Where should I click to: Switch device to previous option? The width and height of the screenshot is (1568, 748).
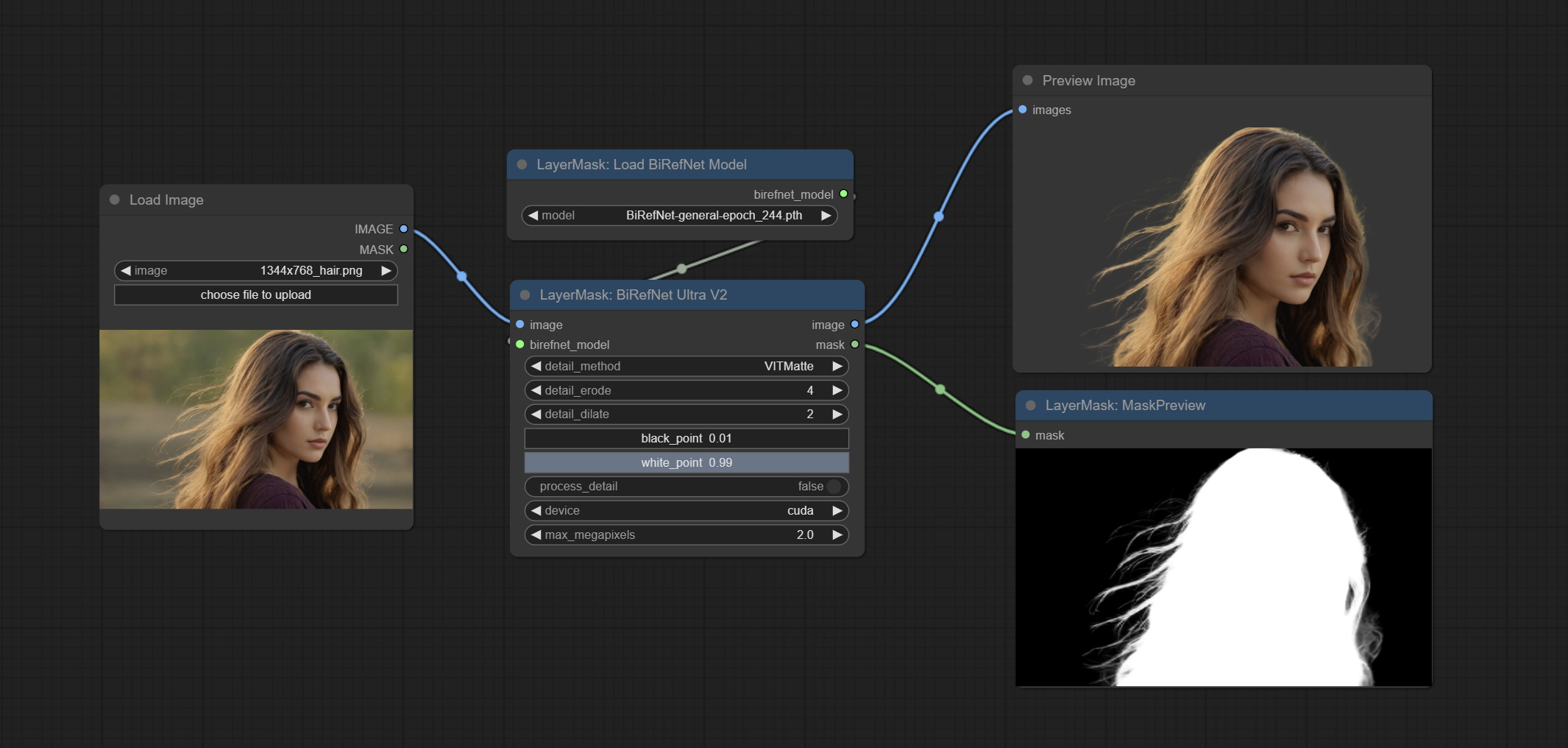click(536, 510)
